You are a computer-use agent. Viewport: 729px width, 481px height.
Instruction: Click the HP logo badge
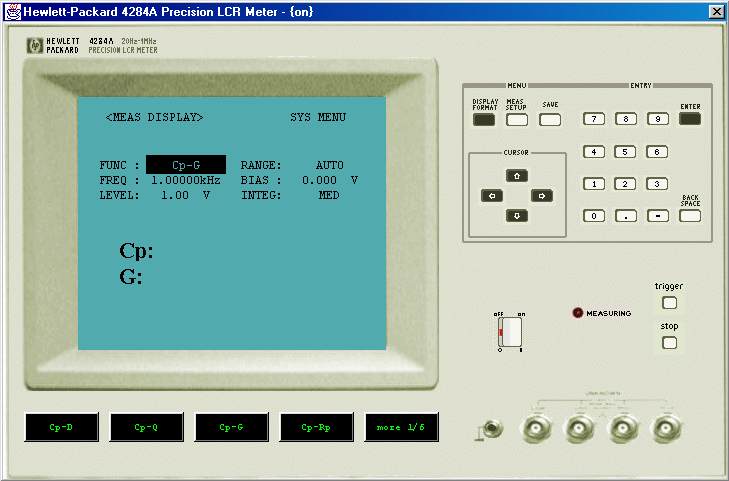[35, 46]
